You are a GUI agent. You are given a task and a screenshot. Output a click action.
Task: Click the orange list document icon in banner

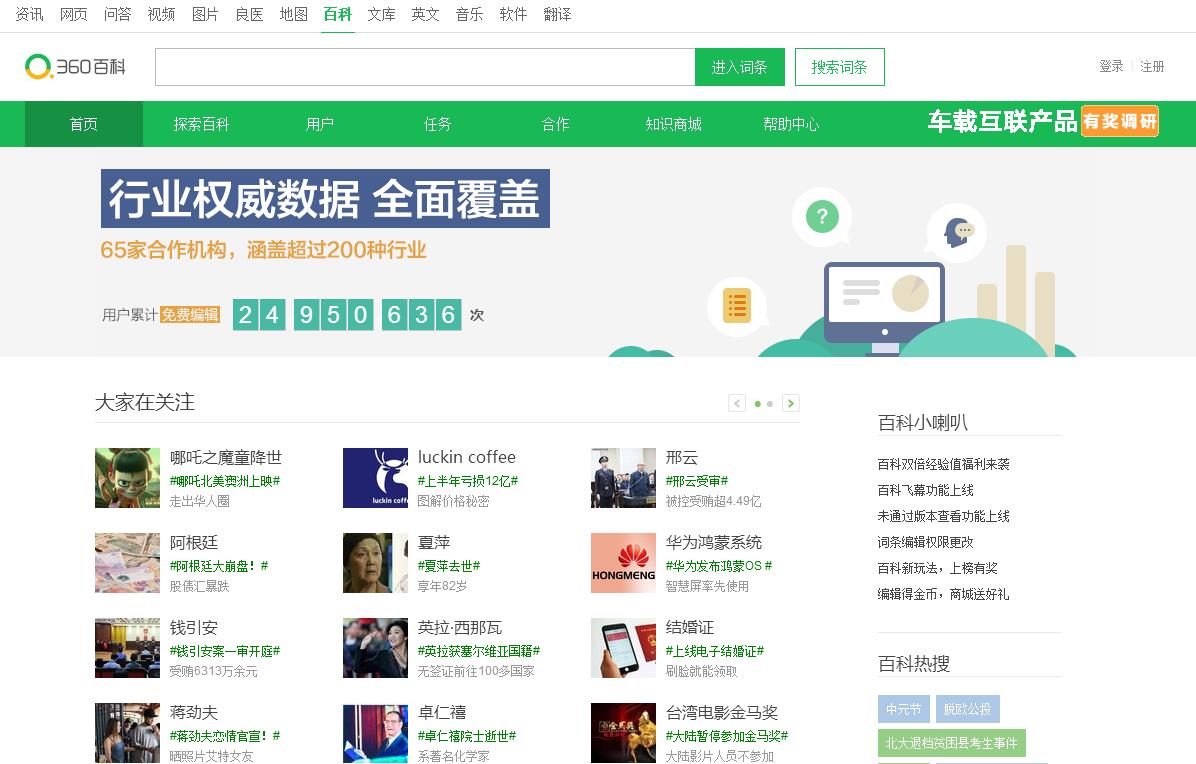[x=737, y=306]
